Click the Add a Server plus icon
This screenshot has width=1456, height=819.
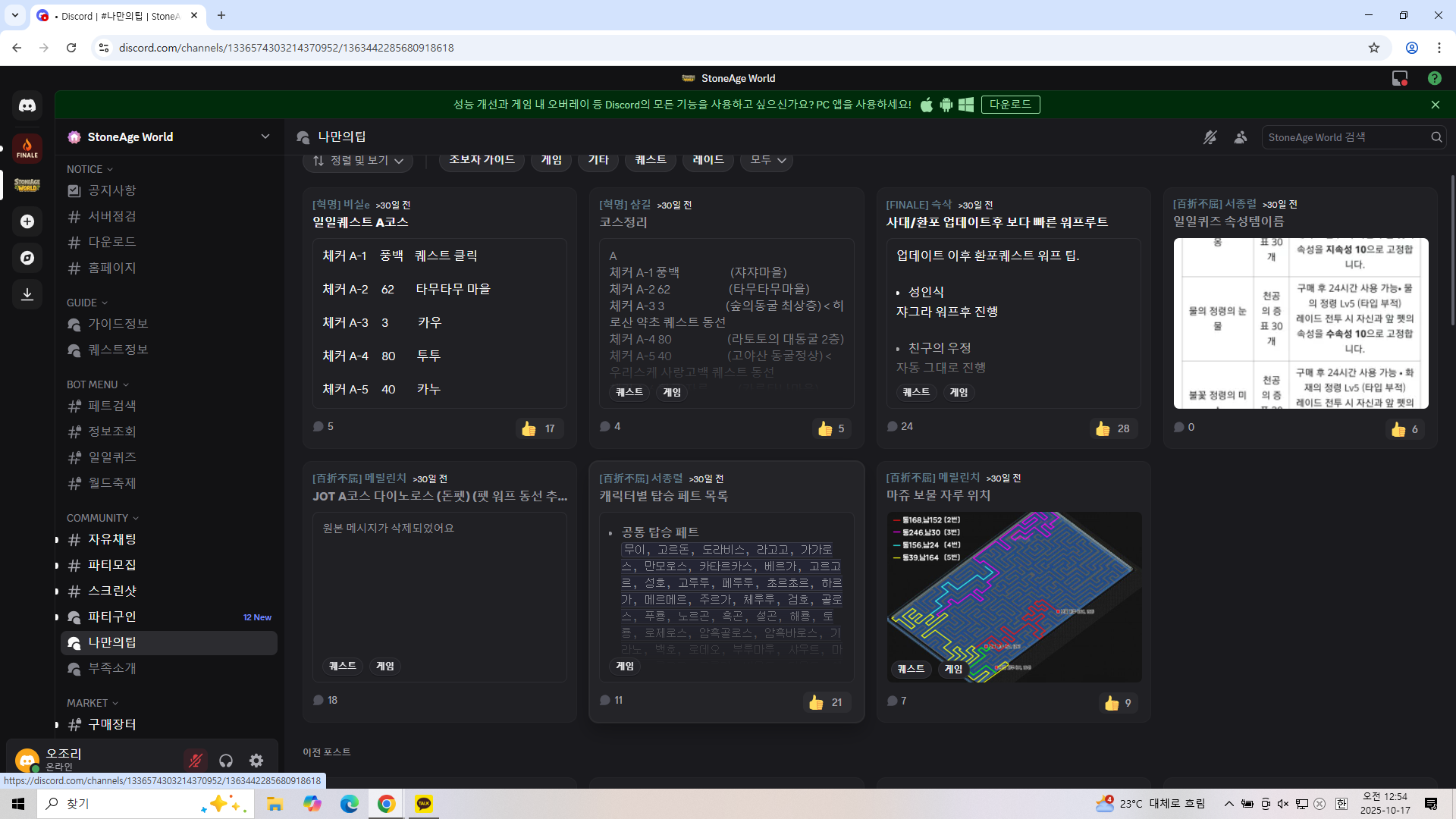coord(27,221)
